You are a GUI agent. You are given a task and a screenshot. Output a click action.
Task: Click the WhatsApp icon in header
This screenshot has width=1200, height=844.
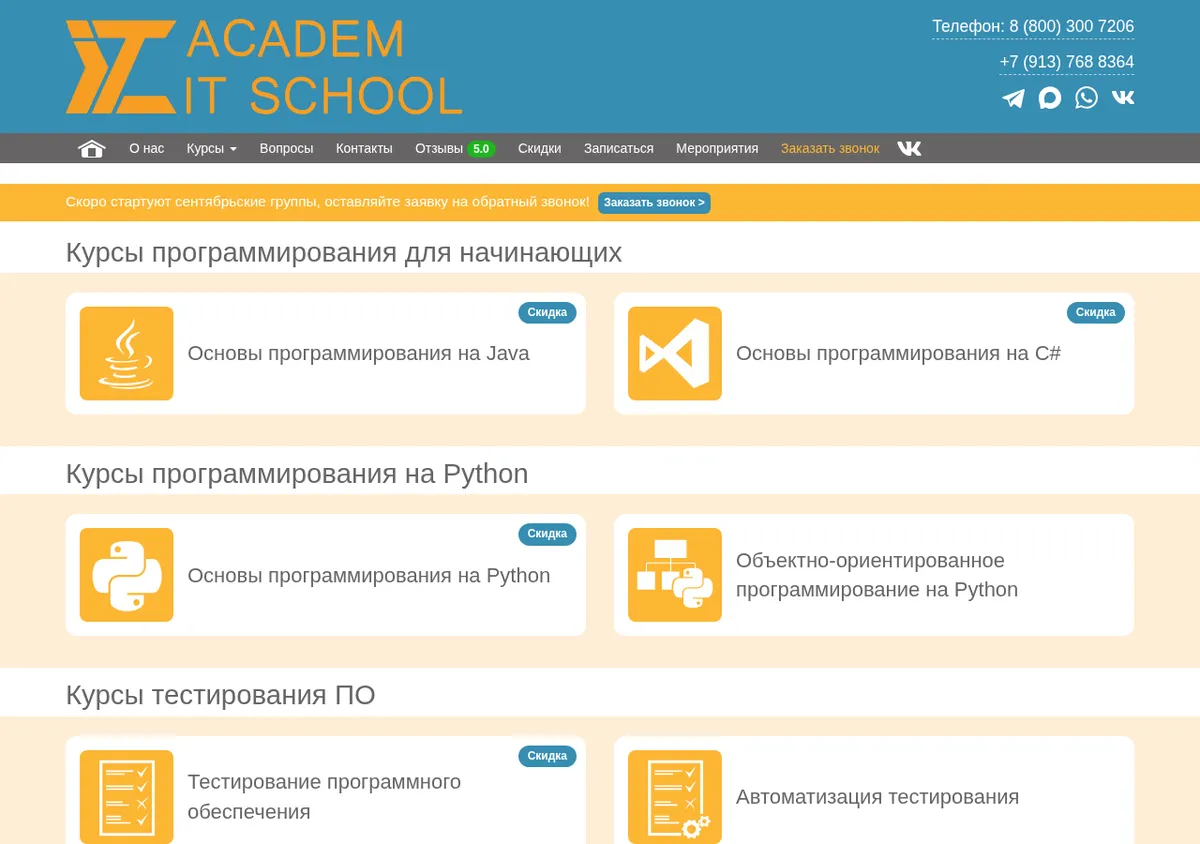coord(1086,97)
